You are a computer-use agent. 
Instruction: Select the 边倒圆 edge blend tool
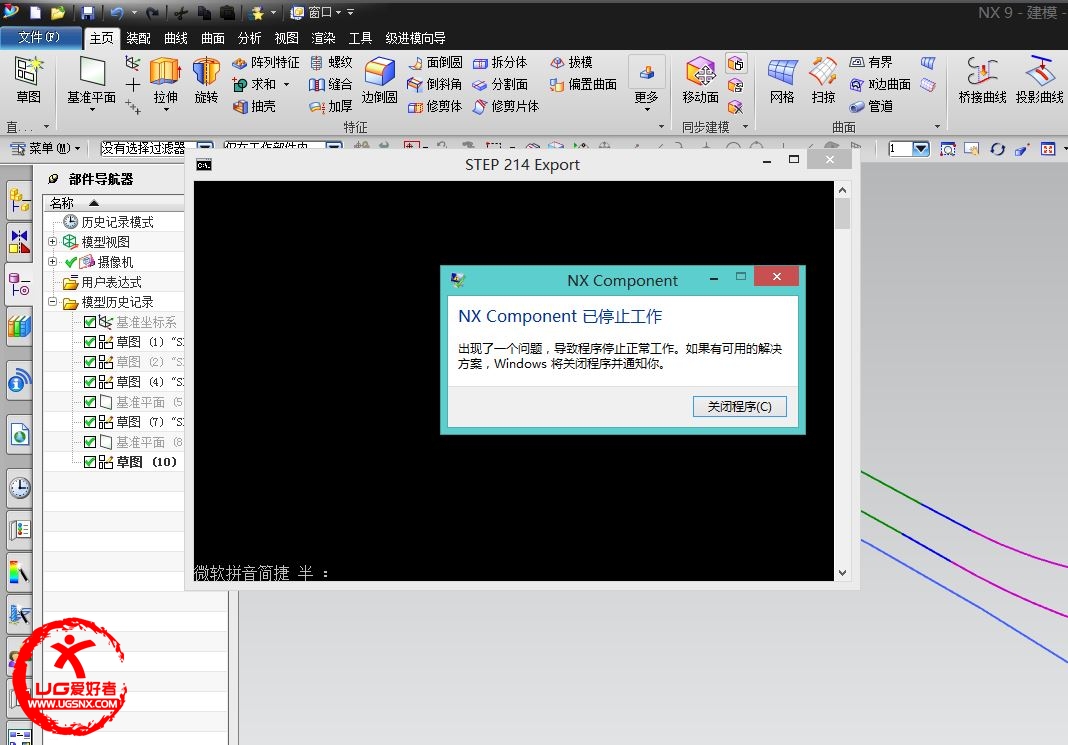[x=379, y=80]
